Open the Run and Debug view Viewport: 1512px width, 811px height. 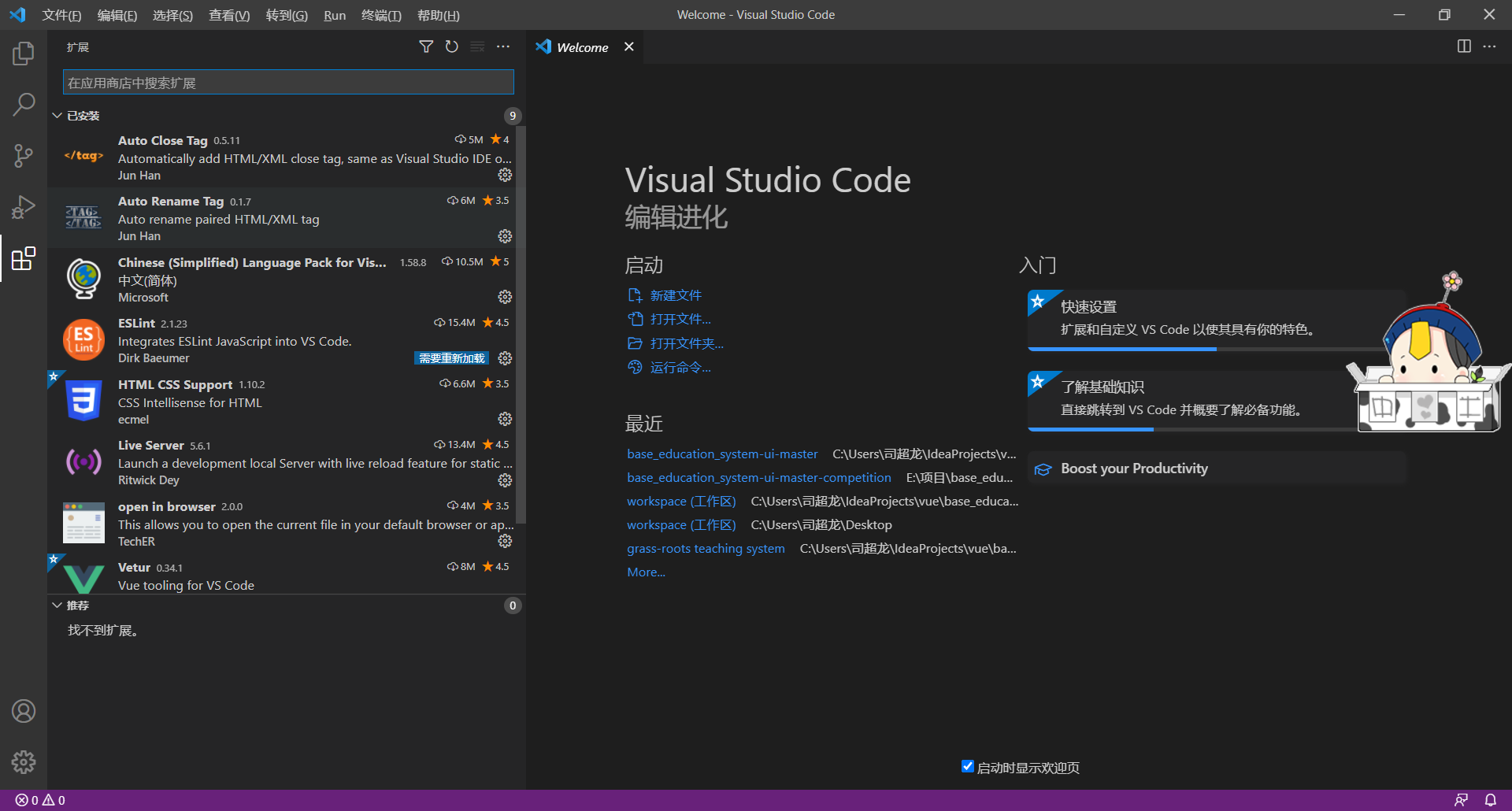tap(24, 207)
